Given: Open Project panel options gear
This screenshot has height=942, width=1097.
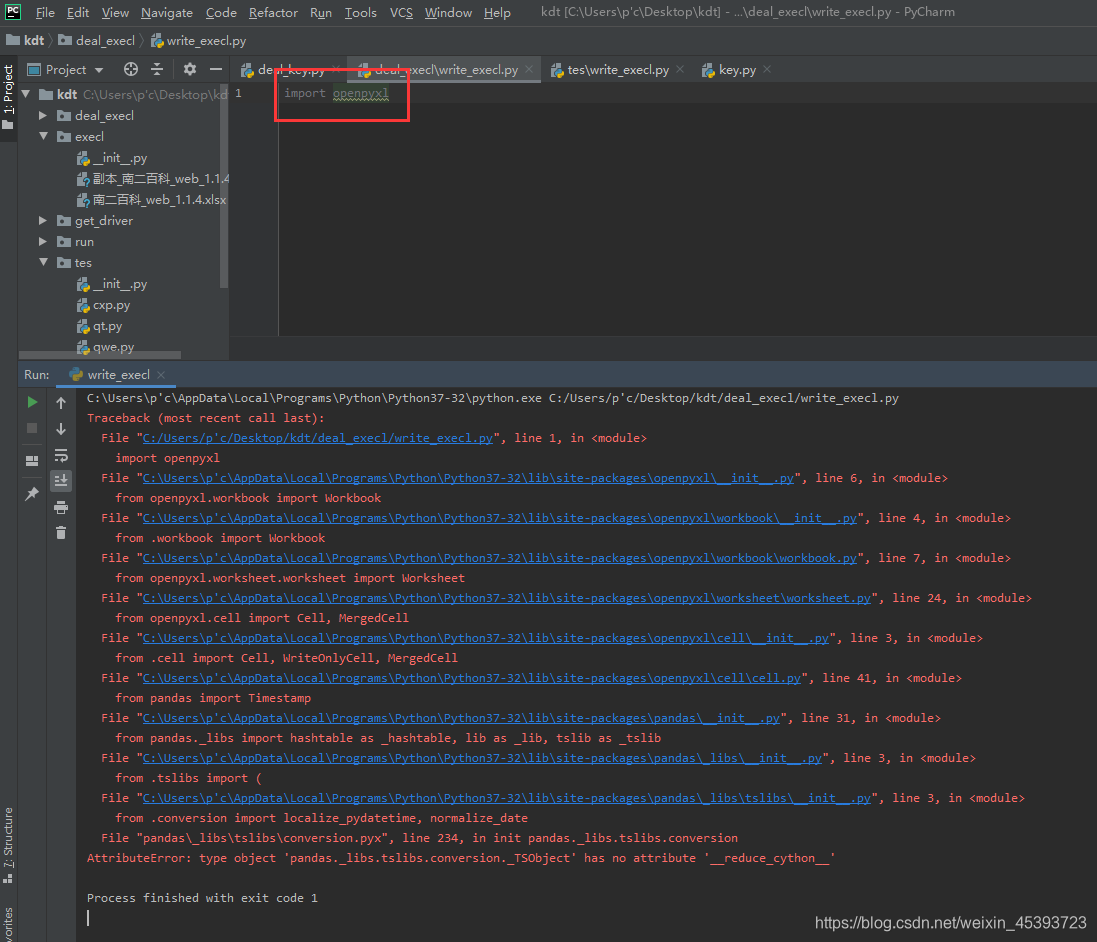Looking at the screenshot, I should click(x=190, y=69).
